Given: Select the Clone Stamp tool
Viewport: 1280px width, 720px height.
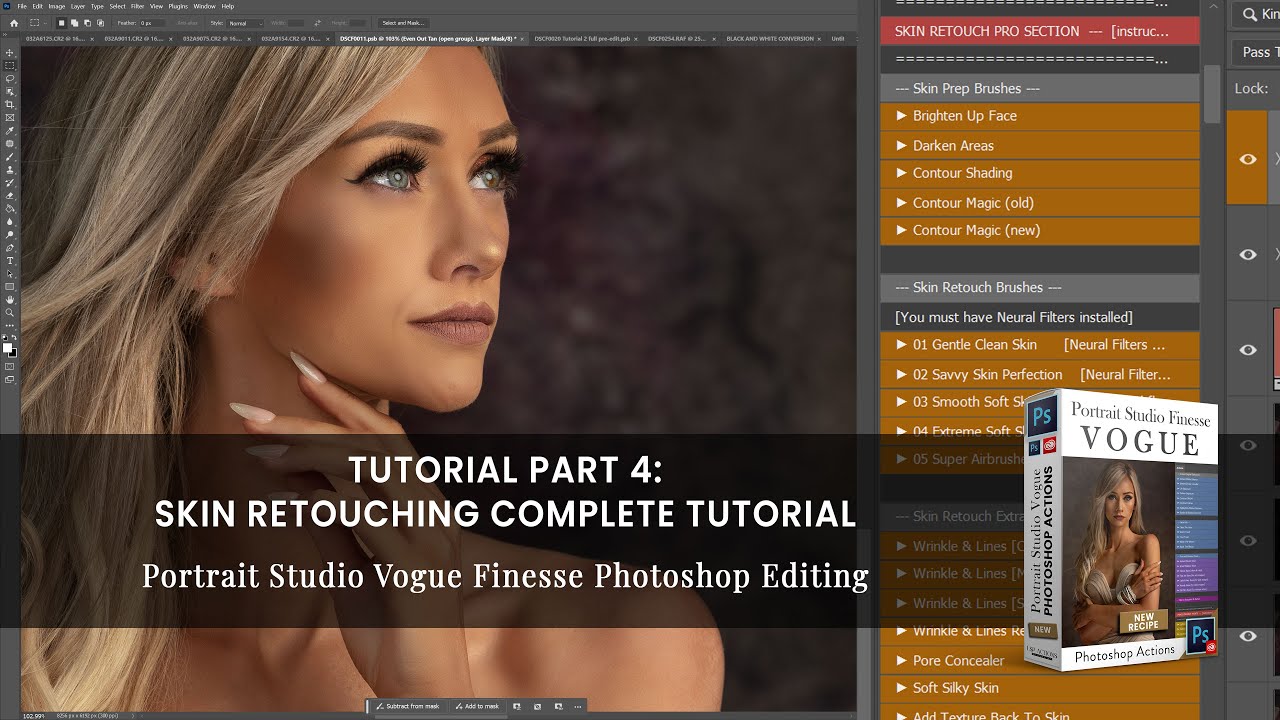Looking at the screenshot, I should pyautogui.click(x=10, y=169).
